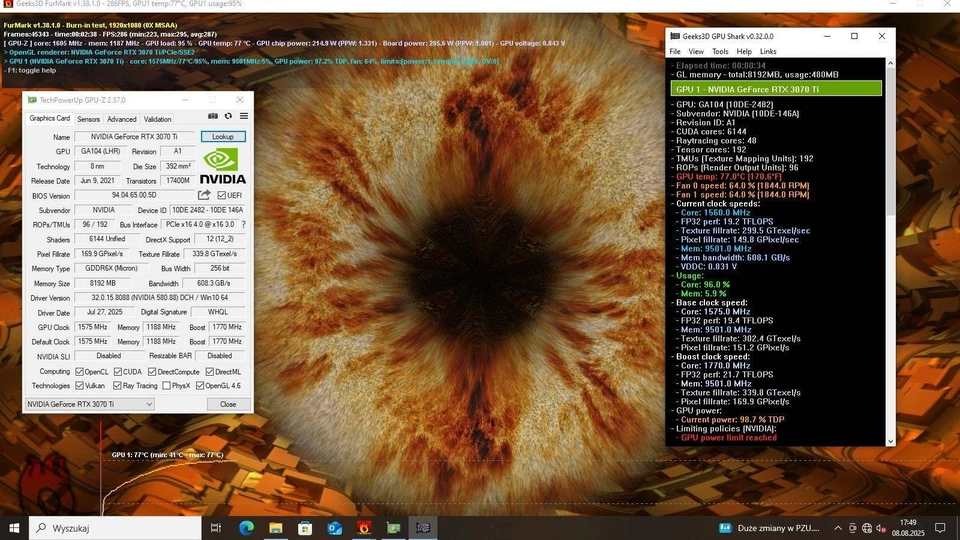This screenshot has height=540, width=960.
Task: Open Microsoft Store from the taskbar
Action: 305,528
